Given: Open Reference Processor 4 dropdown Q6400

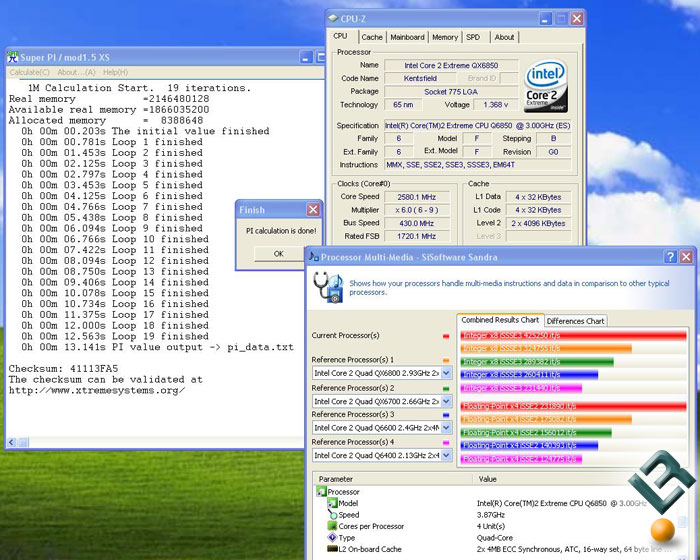Looking at the screenshot, I should point(446,456).
